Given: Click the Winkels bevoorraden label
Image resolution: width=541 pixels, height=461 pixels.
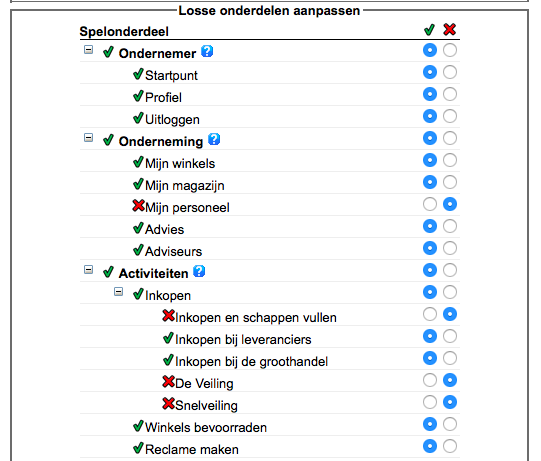Looking at the screenshot, I should (x=206, y=428).
